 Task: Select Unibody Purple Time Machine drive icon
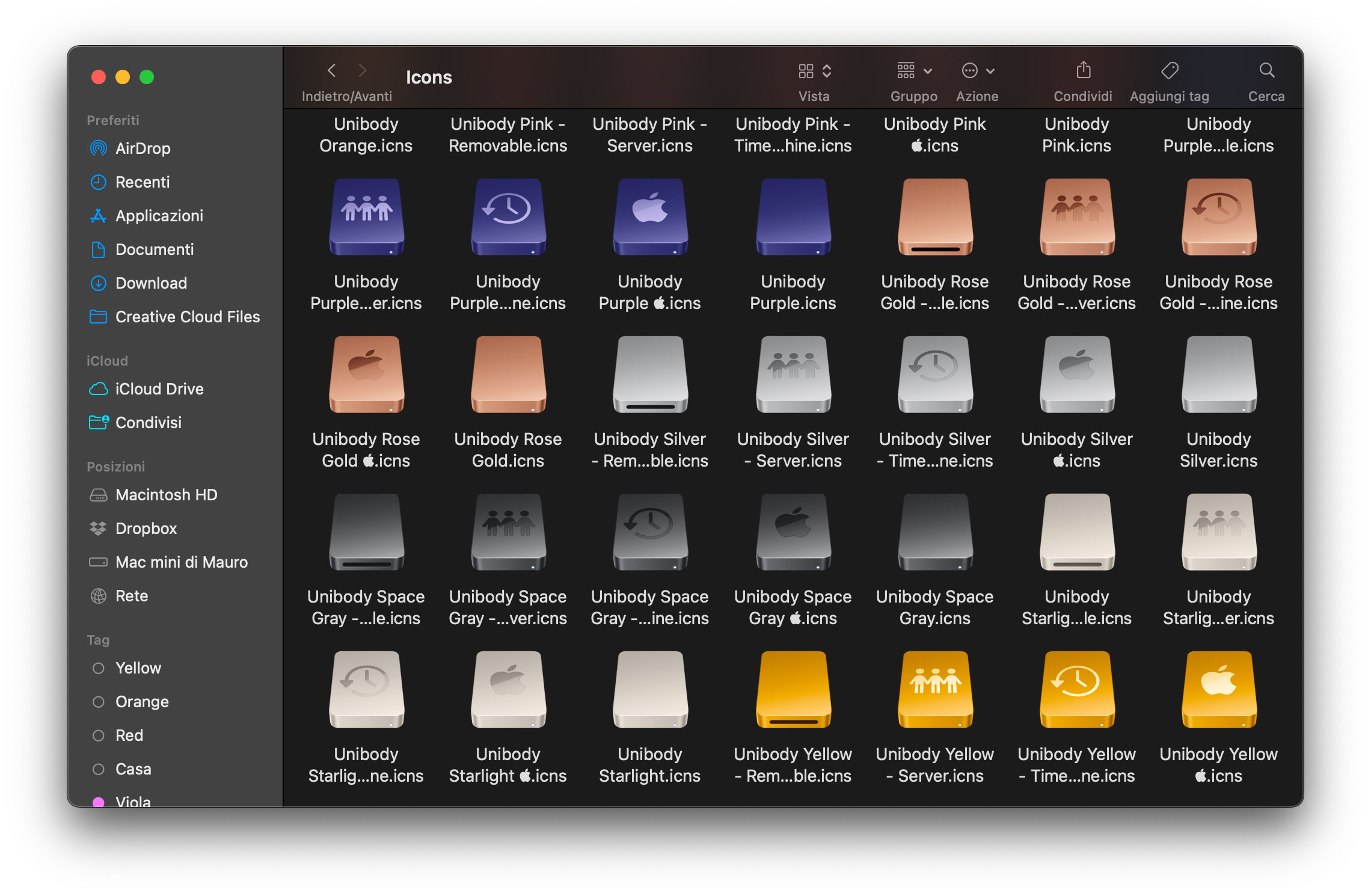coord(508,218)
